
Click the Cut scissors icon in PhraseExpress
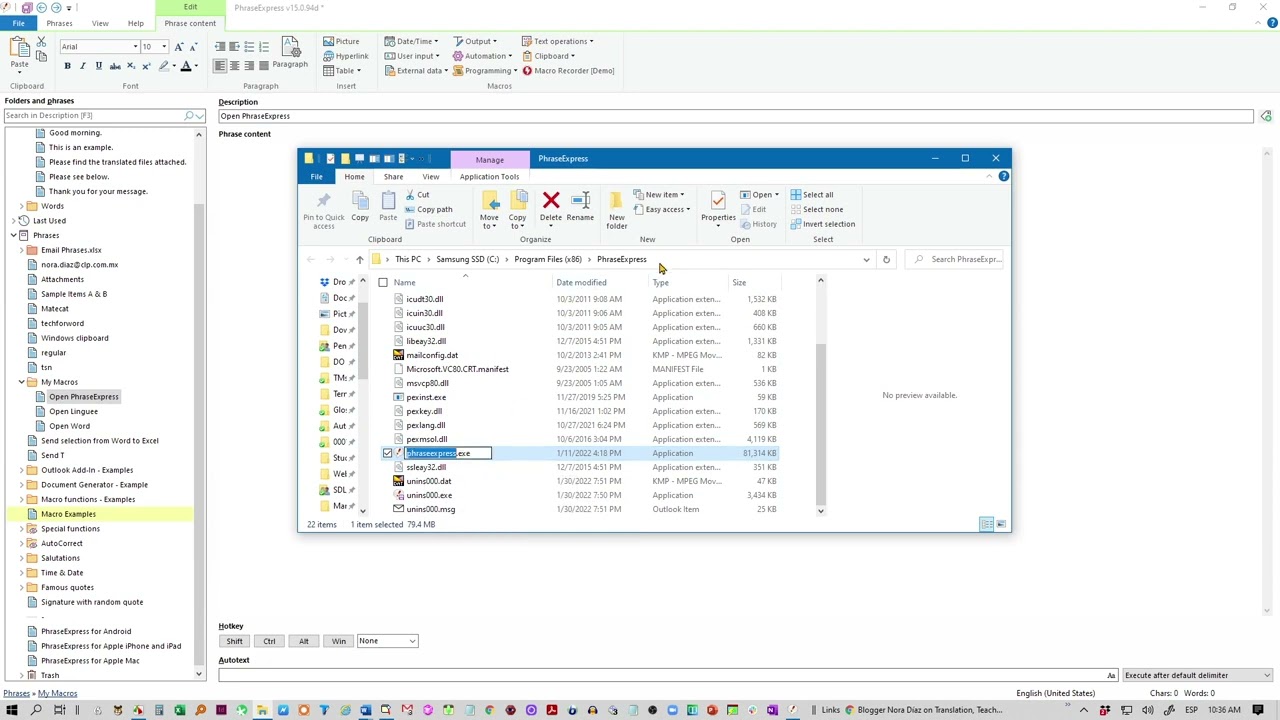pos(41,42)
